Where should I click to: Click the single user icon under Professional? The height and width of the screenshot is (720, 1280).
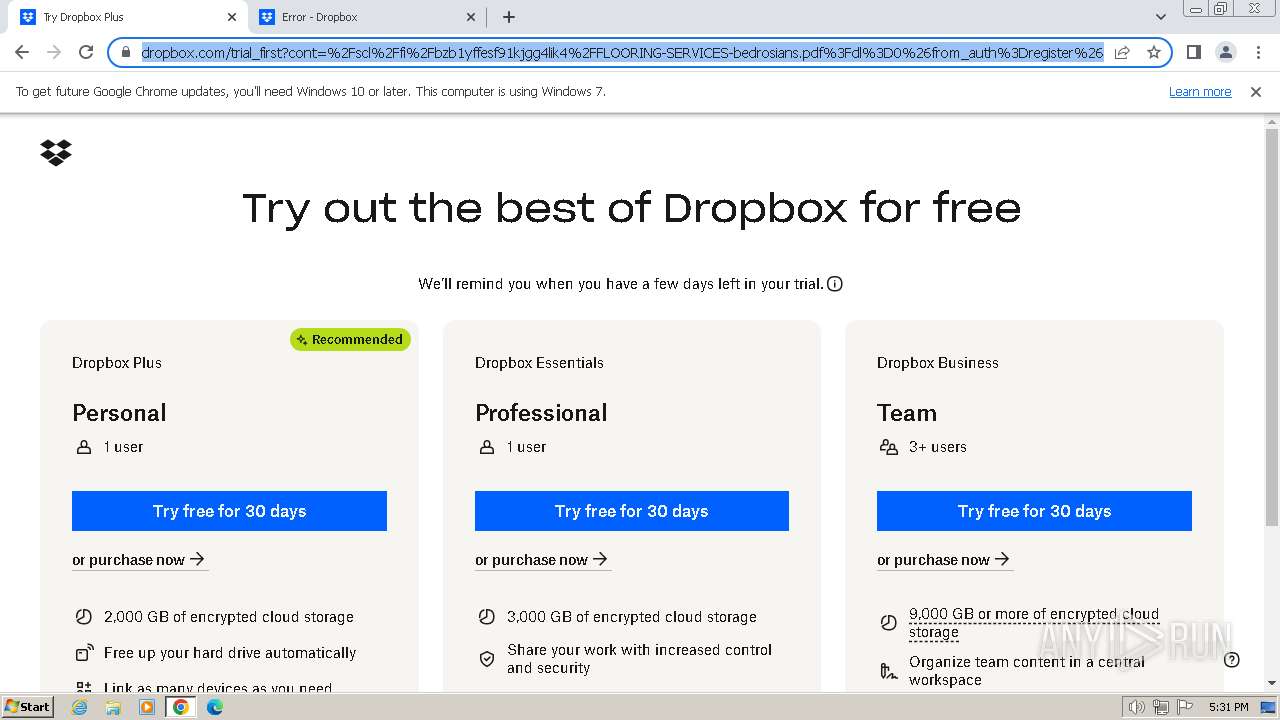487,447
